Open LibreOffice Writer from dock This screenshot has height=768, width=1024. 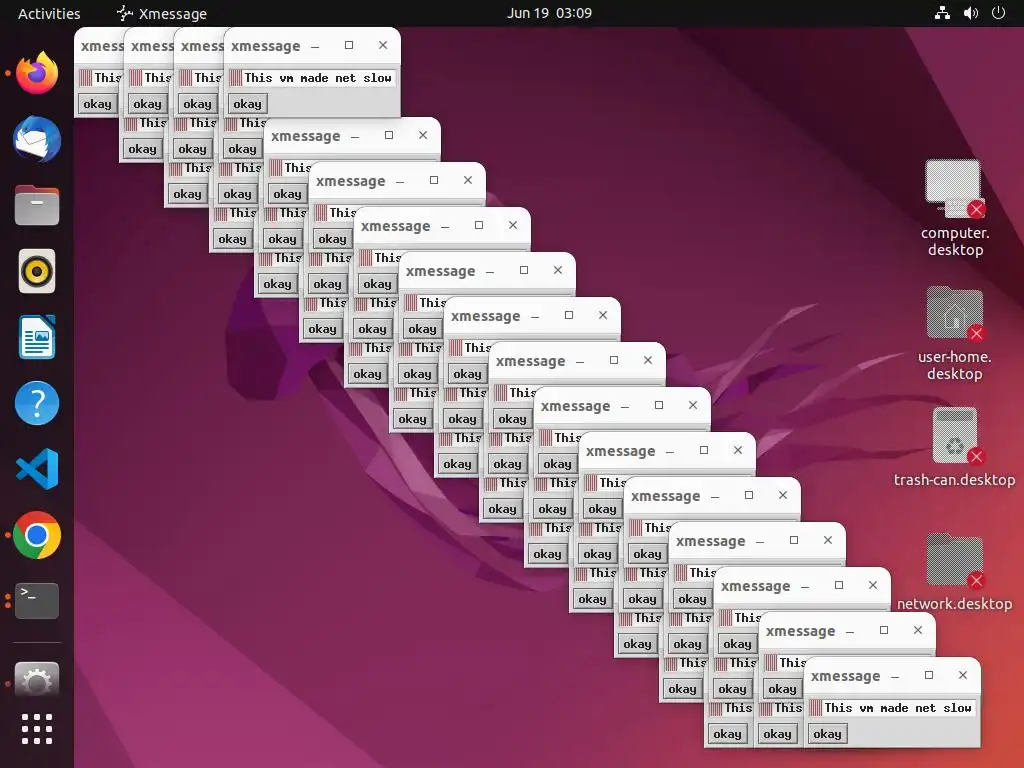pos(37,337)
